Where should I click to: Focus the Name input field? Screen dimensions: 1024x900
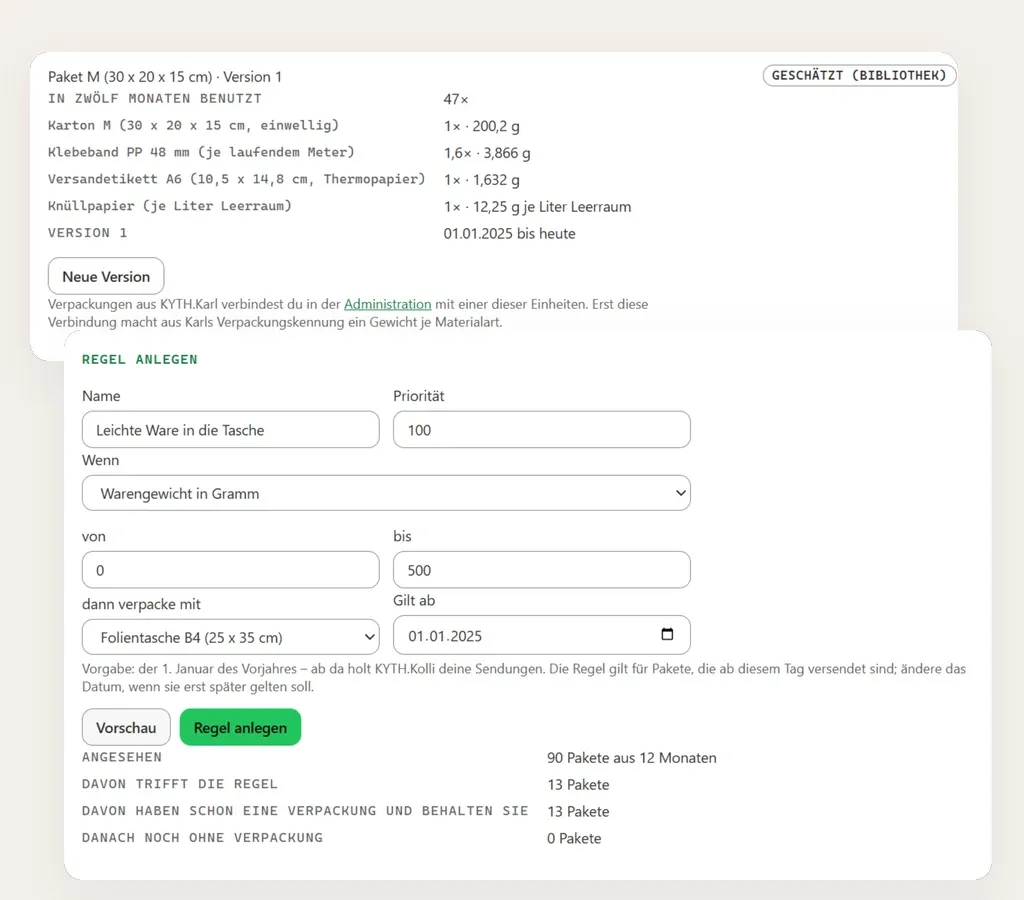click(231, 430)
